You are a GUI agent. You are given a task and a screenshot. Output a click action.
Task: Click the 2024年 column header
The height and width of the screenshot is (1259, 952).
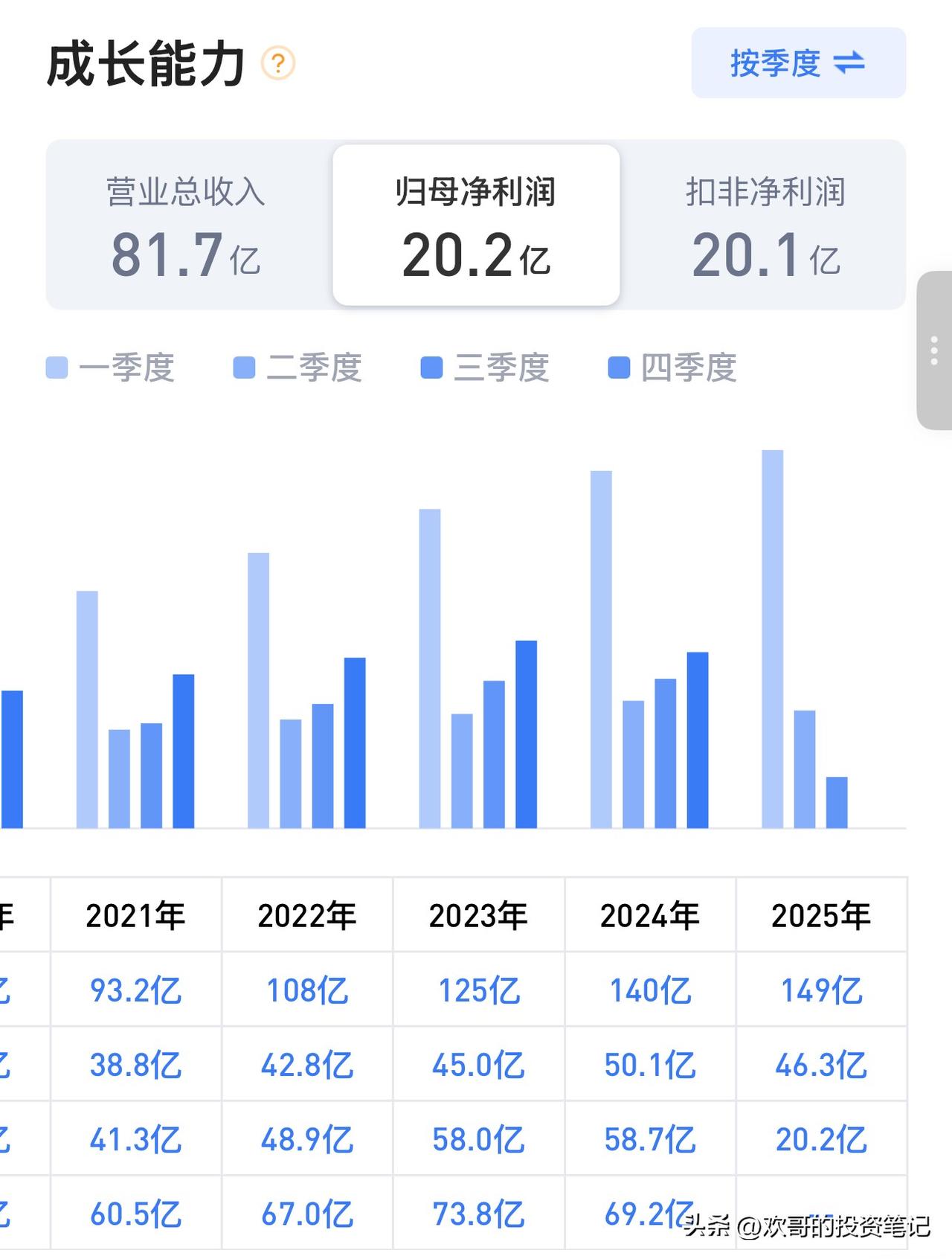click(650, 915)
